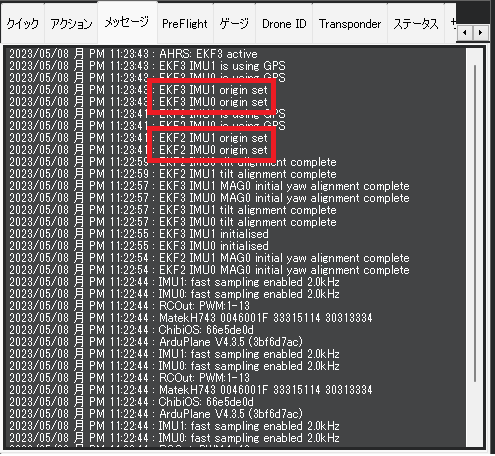
Task: Select the Transponder tab
Action: click(350, 24)
